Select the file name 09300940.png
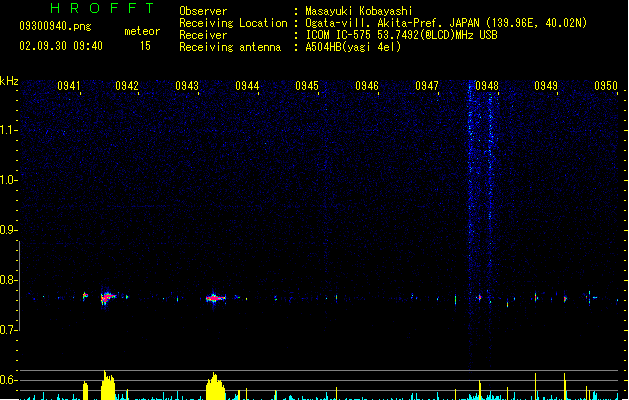The image size is (629, 400). (55, 26)
